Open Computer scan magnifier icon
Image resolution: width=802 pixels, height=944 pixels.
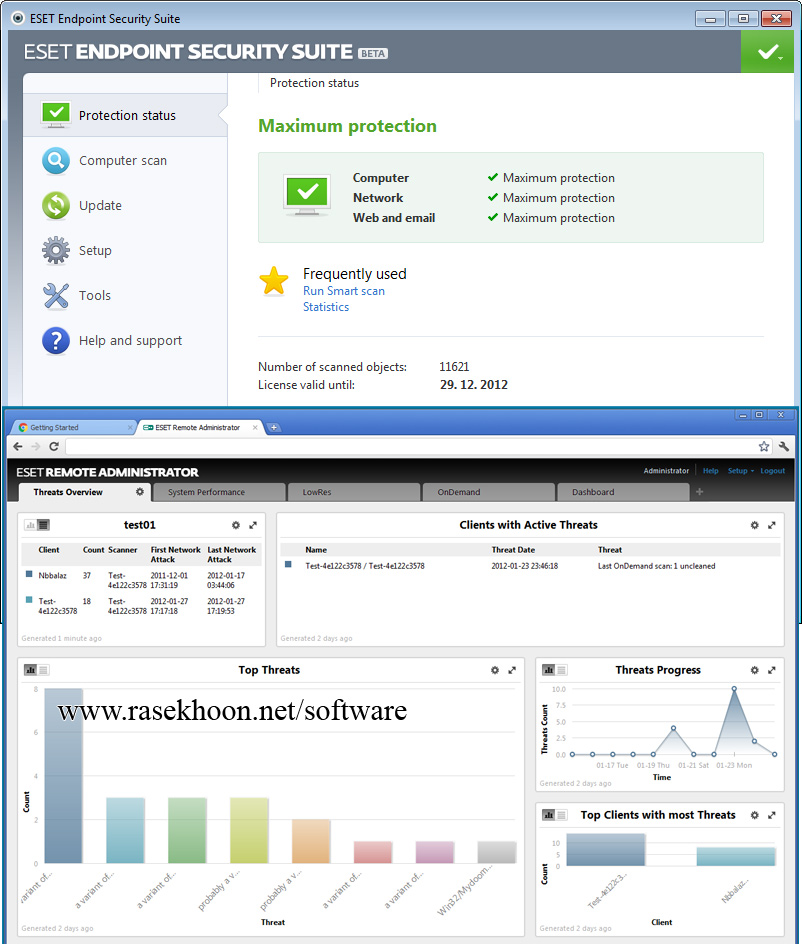56,161
